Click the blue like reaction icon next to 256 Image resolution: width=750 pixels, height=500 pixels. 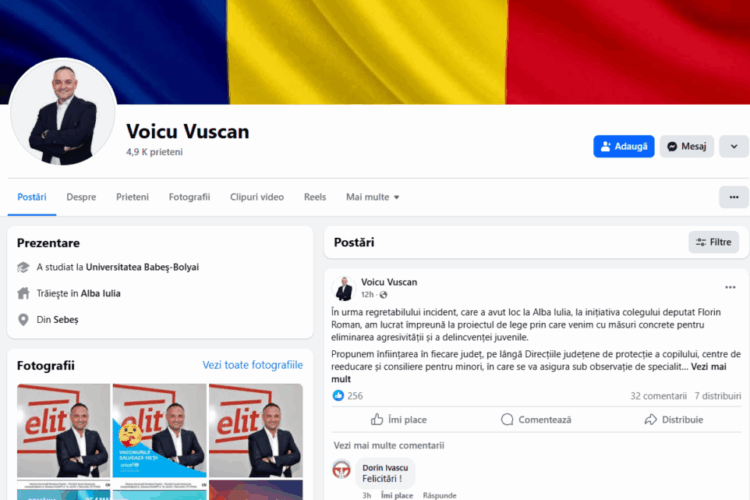point(338,396)
